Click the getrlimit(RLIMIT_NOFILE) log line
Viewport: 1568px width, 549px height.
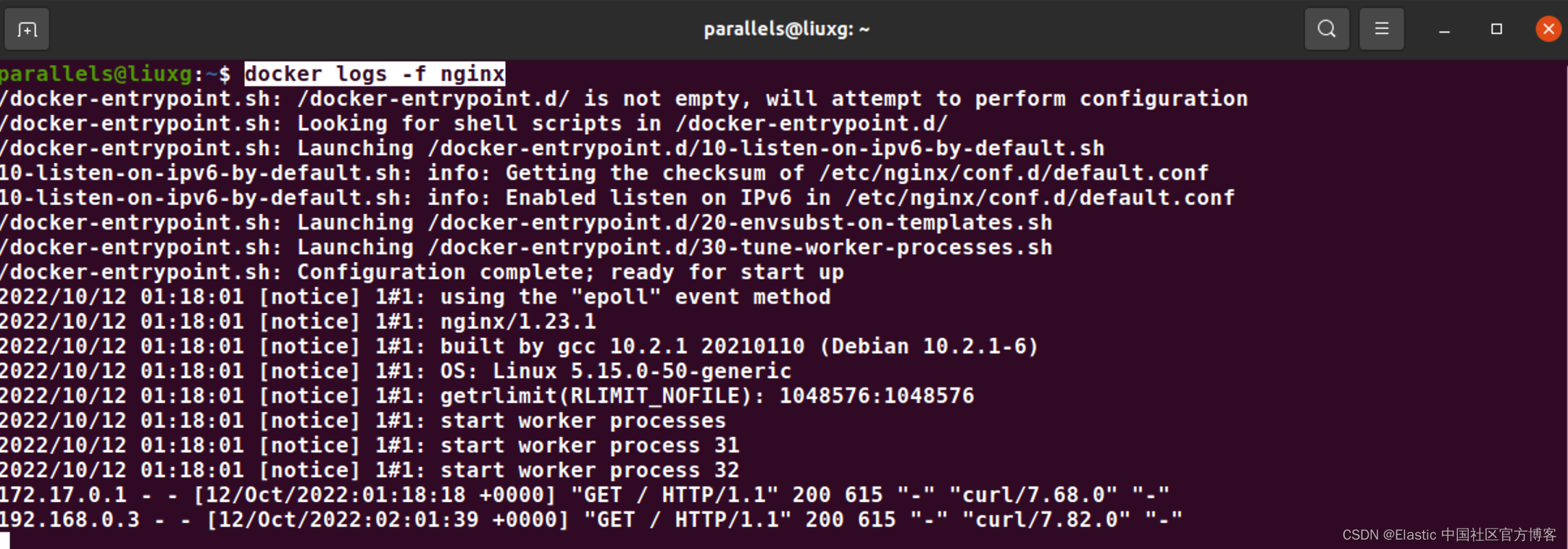click(487, 395)
